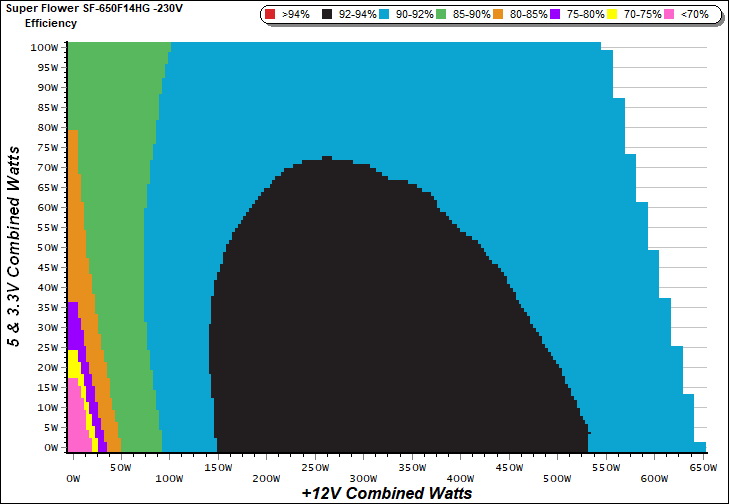Click the 300W tick label on horizontal axis
The image size is (729, 504).
click(x=362, y=478)
